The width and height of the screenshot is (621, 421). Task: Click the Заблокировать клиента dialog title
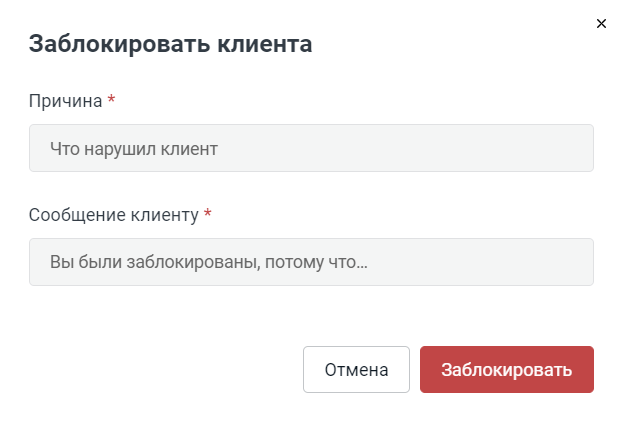pyautogui.click(x=170, y=44)
